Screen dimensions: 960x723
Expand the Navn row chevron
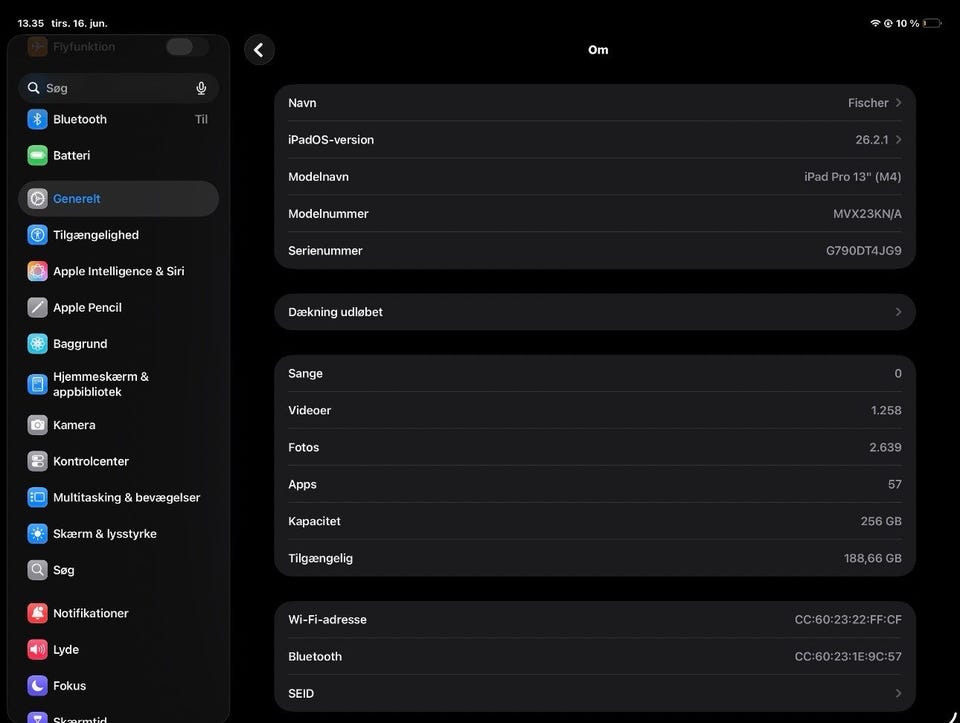click(x=898, y=103)
